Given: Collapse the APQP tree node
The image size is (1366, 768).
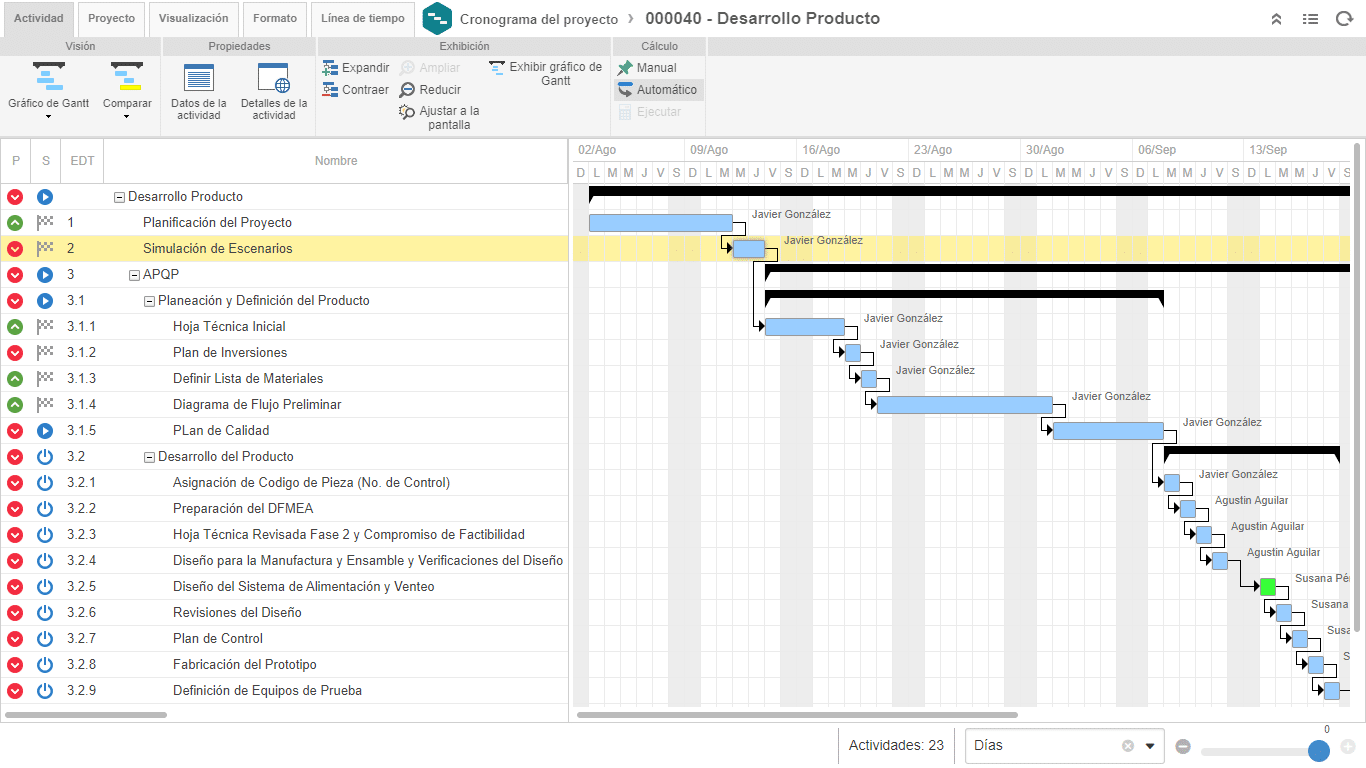Looking at the screenshot, I should point(135,275).
